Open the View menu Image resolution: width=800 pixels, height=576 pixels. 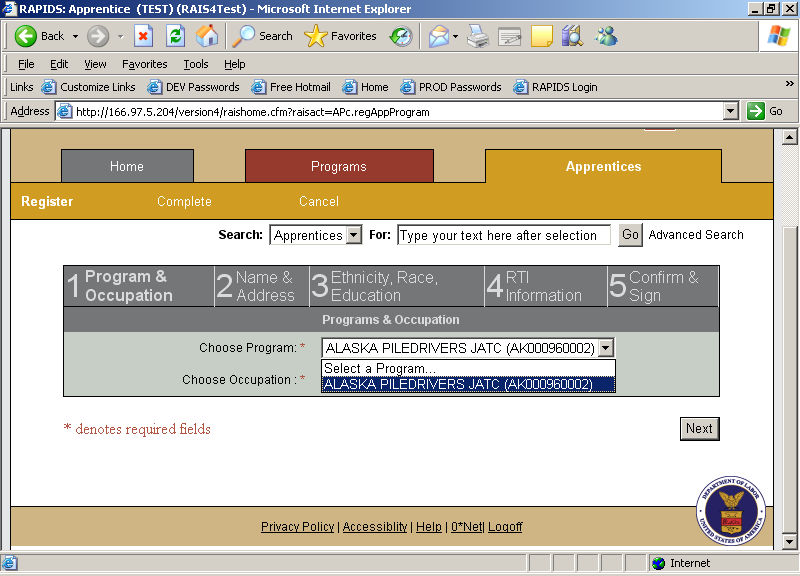tap(95, 64)
